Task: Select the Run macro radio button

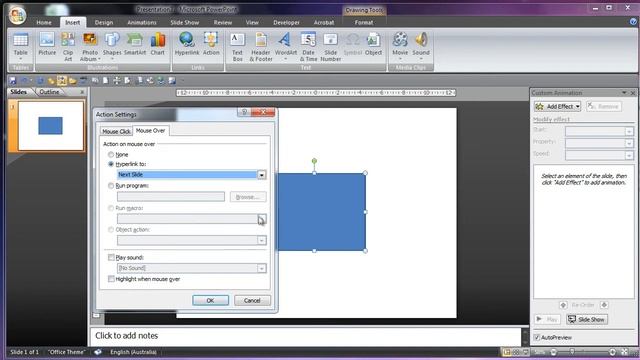Action: (111, 208)
